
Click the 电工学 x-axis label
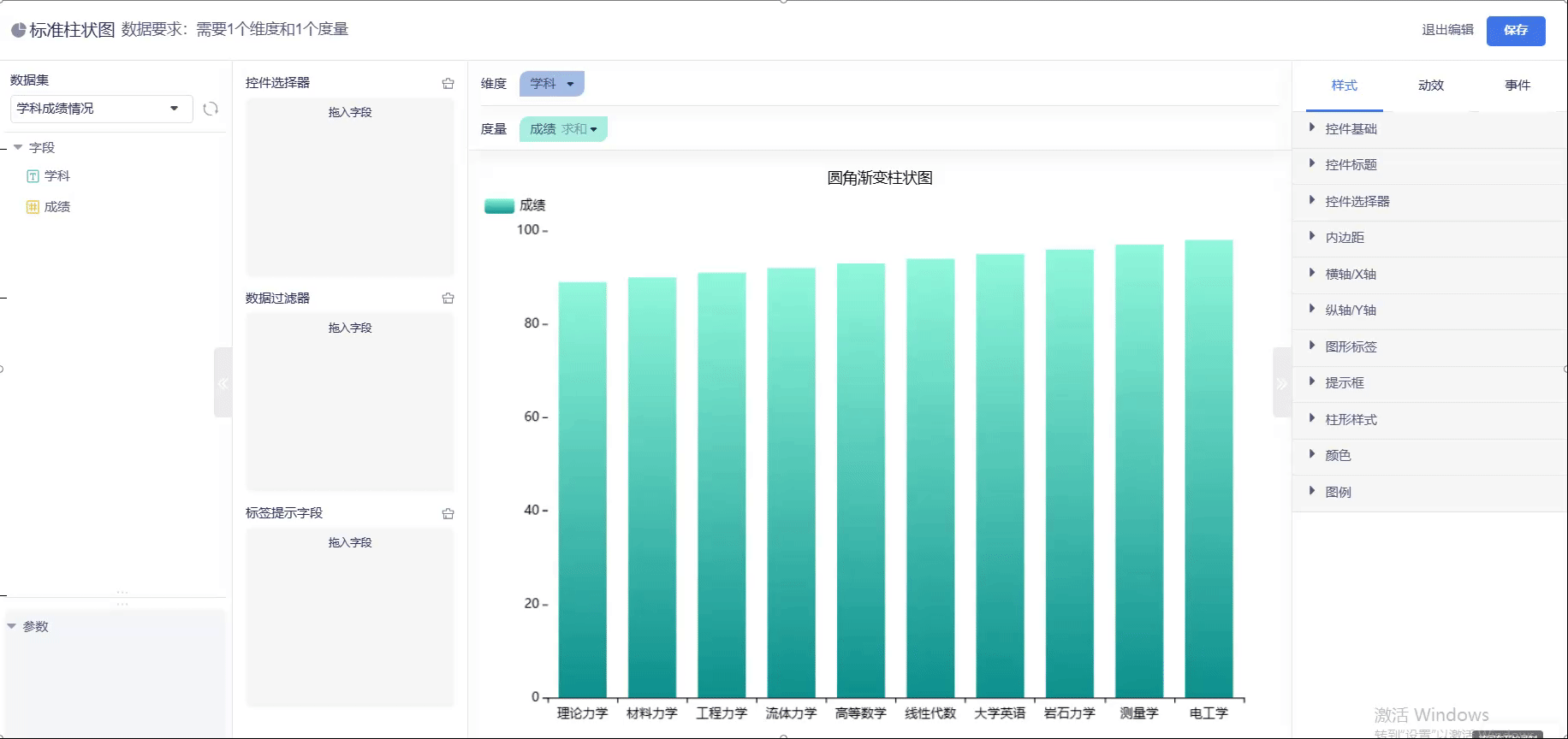pyautogui.click(x=1209, y=713)
